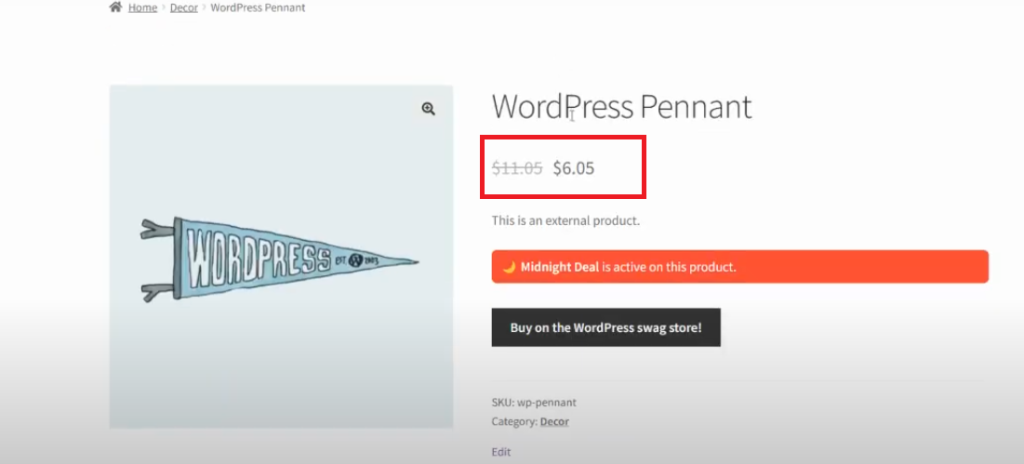This screenshot has width=1024, height=464.
Task: Click the $6.05 sale price
Action: [x=573, y=168]
